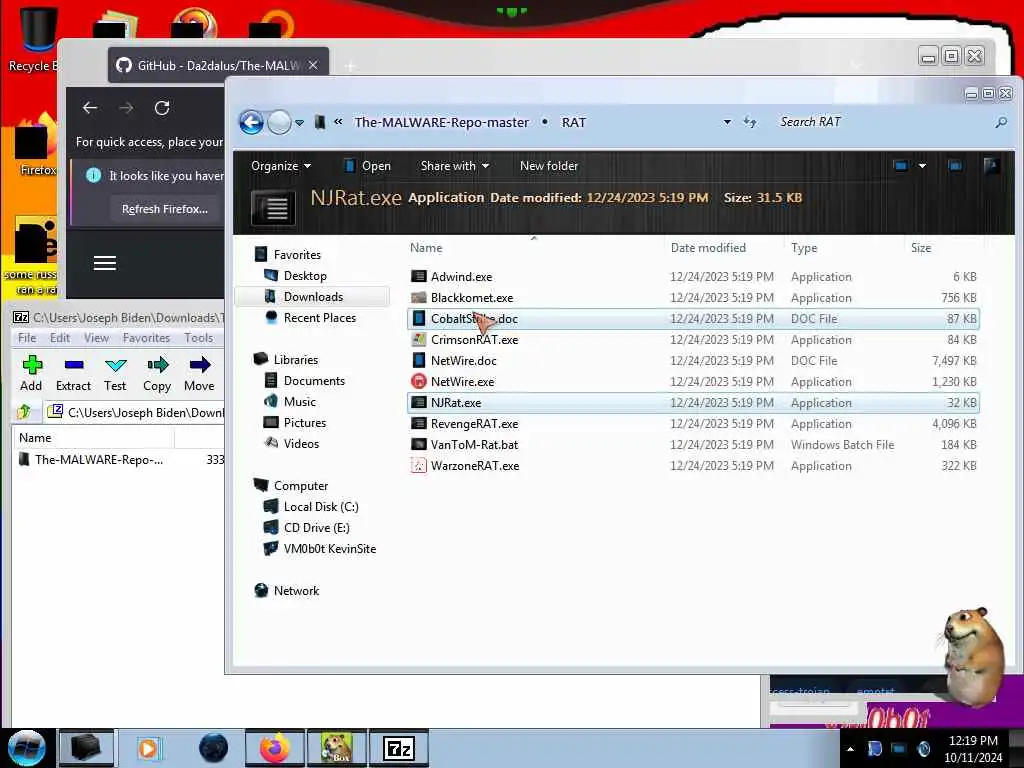Open the Organize menu
The height and width of the screenshot is (768, 1024).
click(x=281, y=166)
